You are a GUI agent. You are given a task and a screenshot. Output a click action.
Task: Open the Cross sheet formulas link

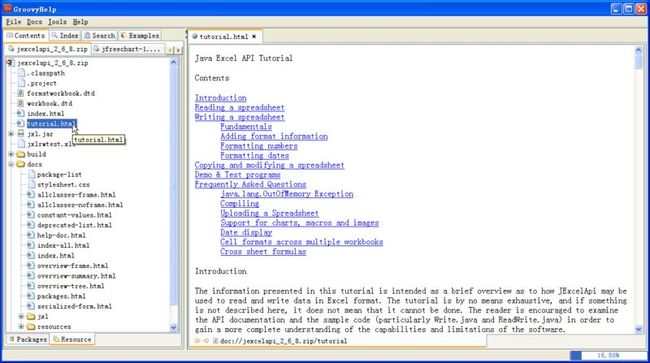click(x=263, y=251)
